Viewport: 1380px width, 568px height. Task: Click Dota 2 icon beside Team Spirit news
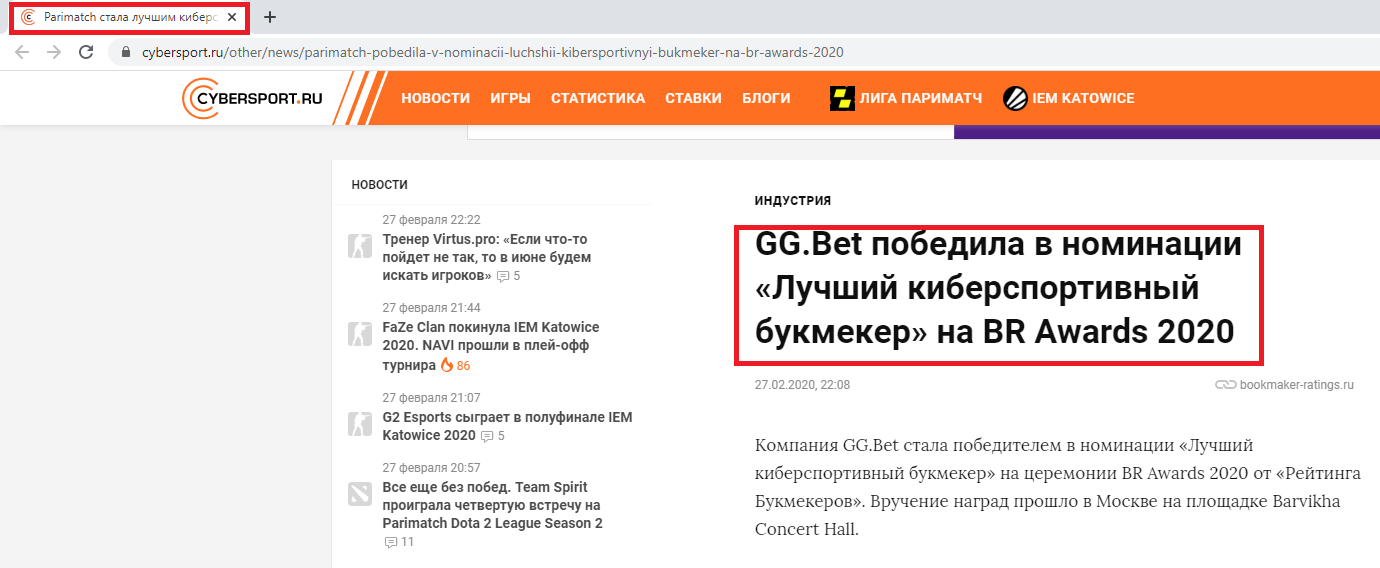point(359,493)
